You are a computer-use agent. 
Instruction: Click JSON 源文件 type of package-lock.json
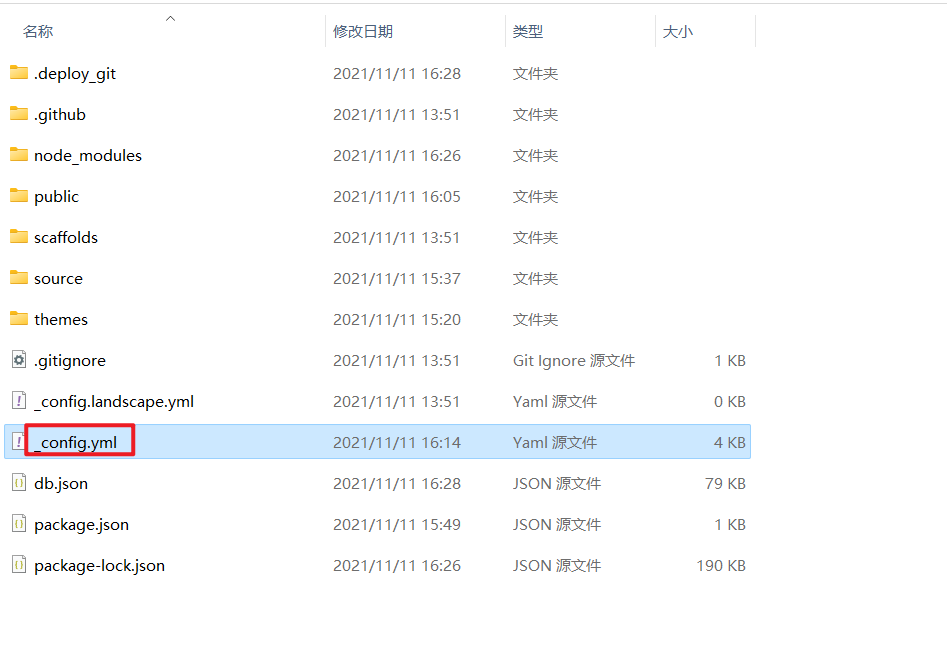click(x=557, y=566)
